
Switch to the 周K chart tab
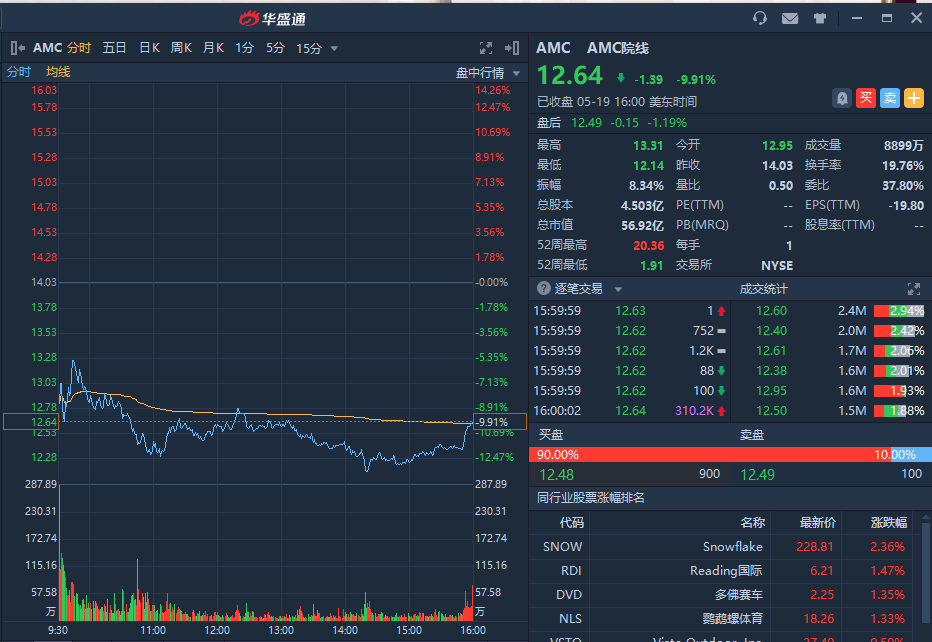pos(181,48)
